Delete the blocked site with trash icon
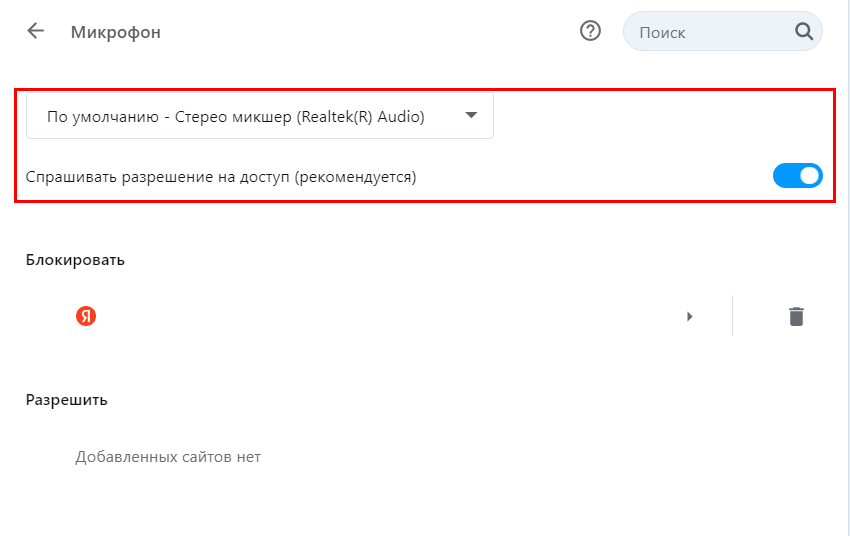The width and height of the screenshot is (850, 536). [x=796, y=316]
